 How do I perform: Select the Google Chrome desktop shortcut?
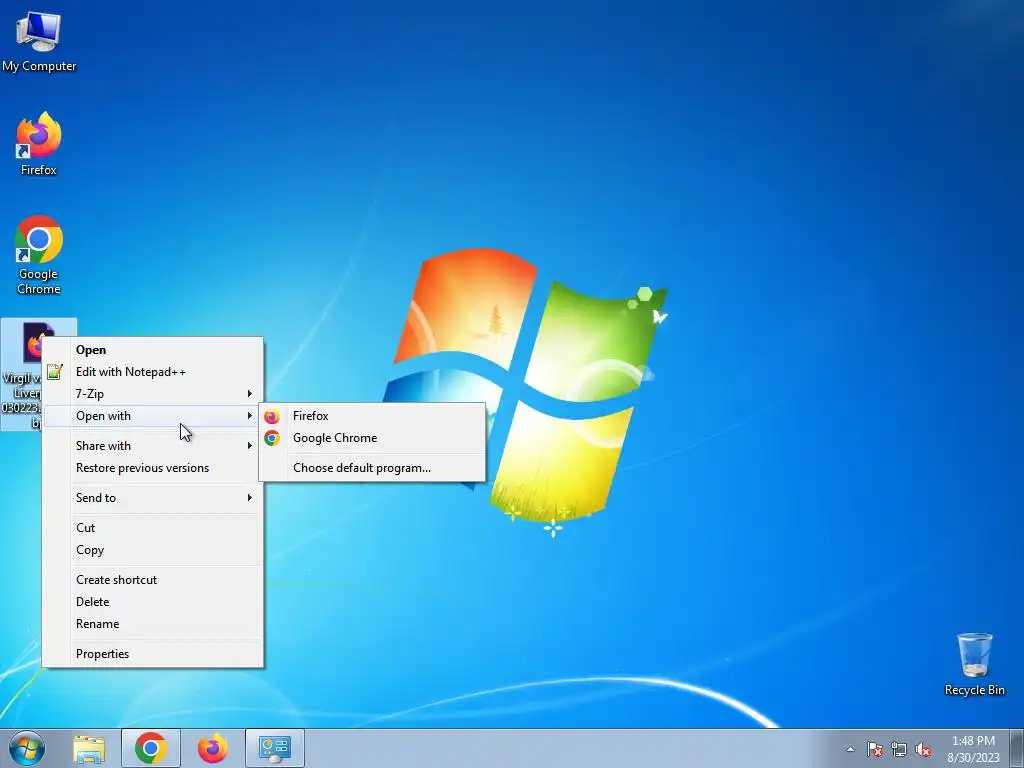pos(39,255)
